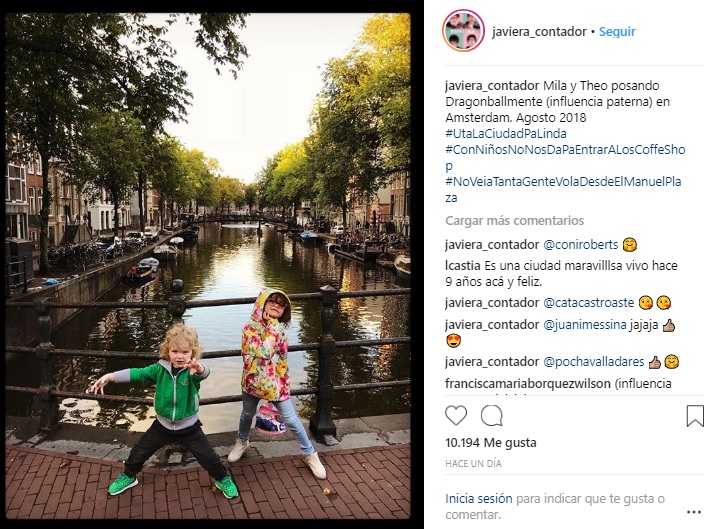Follow the account via Seguir
This screenshot has width=704, height=529.
pyautogui.click(x=617, y=31)
